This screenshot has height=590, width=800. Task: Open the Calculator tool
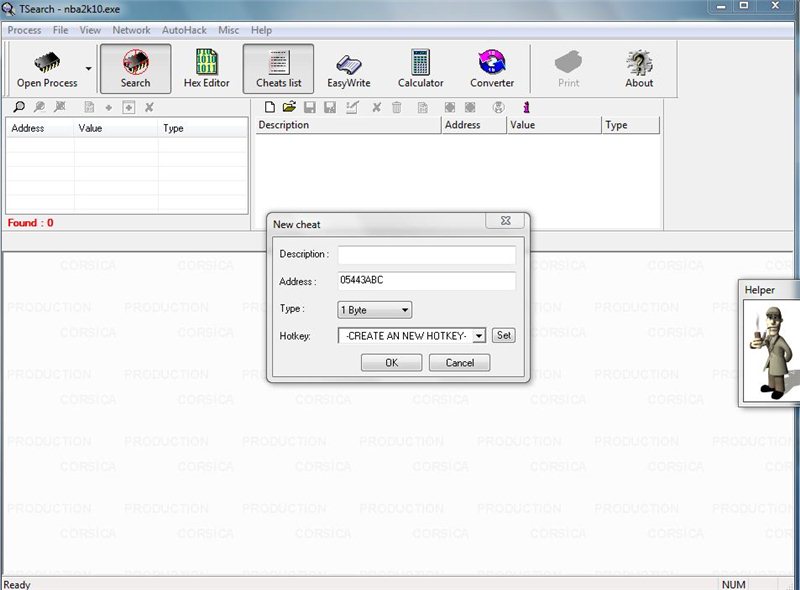pyautogui.click(x=420, y=69)
